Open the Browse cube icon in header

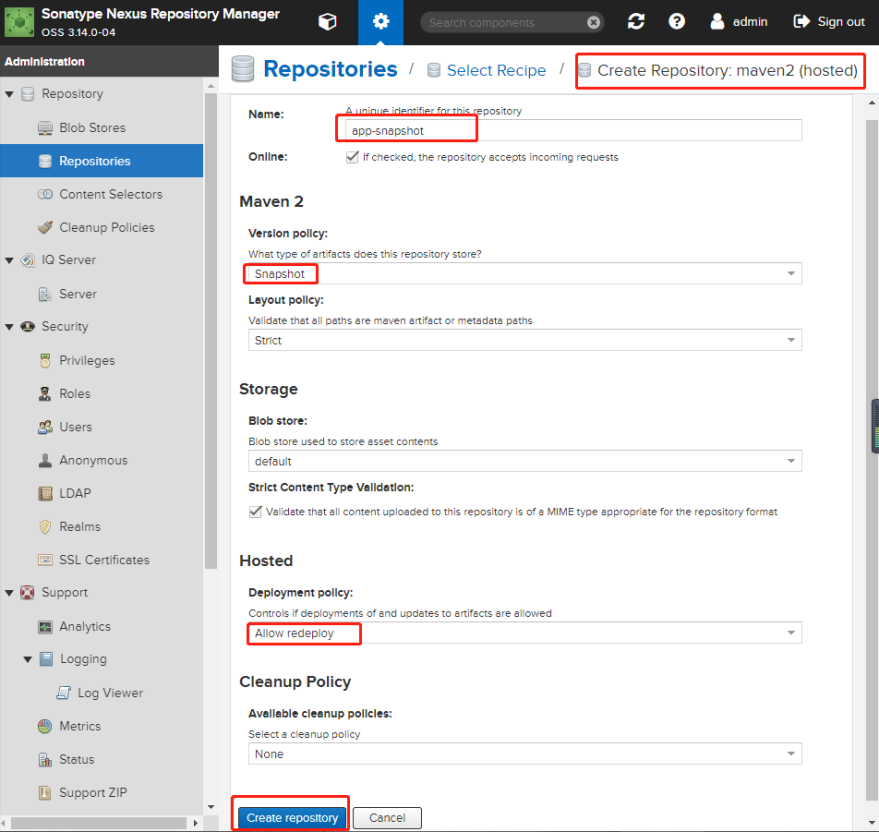[327, 22]
